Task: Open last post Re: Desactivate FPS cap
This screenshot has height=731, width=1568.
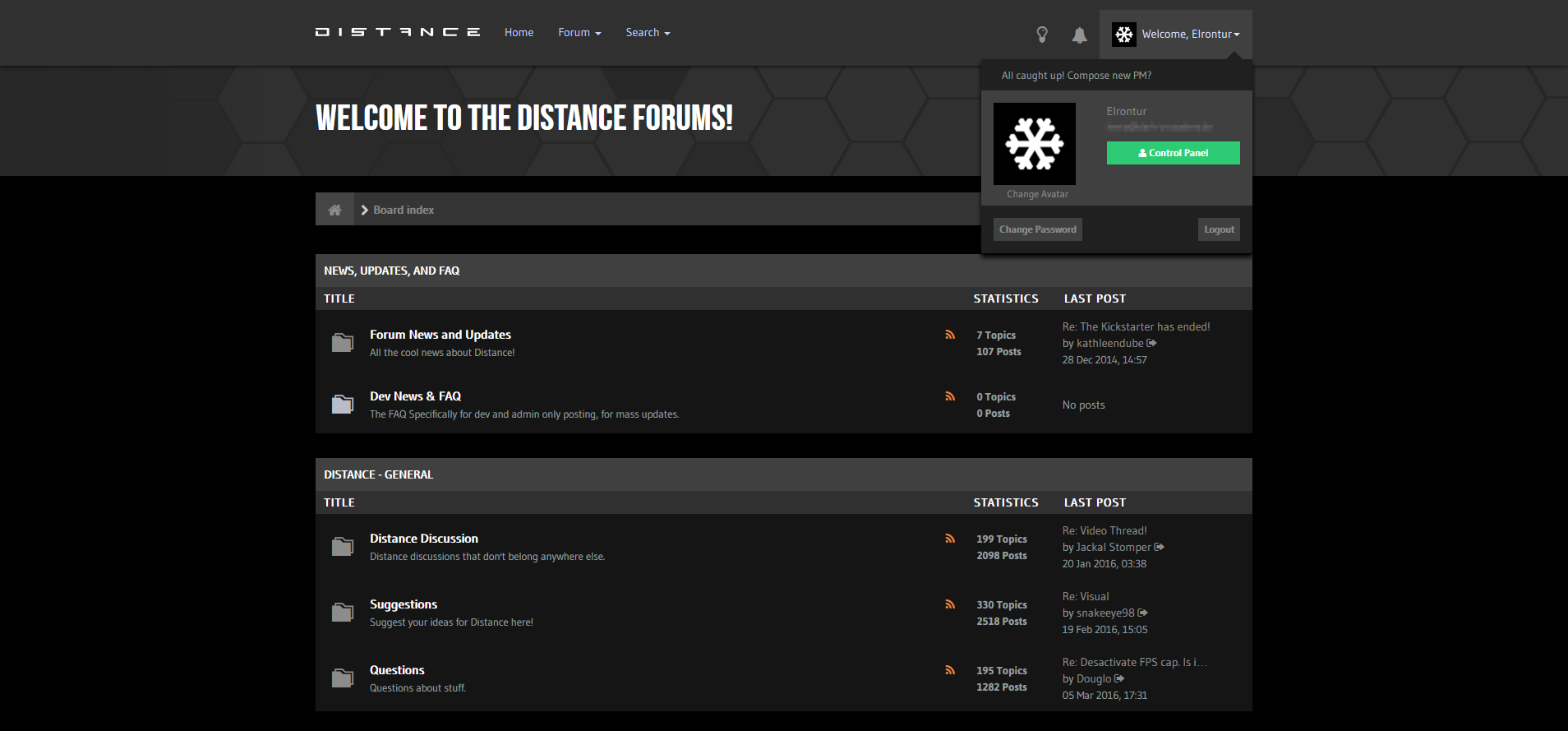Action: point(1134,662)
